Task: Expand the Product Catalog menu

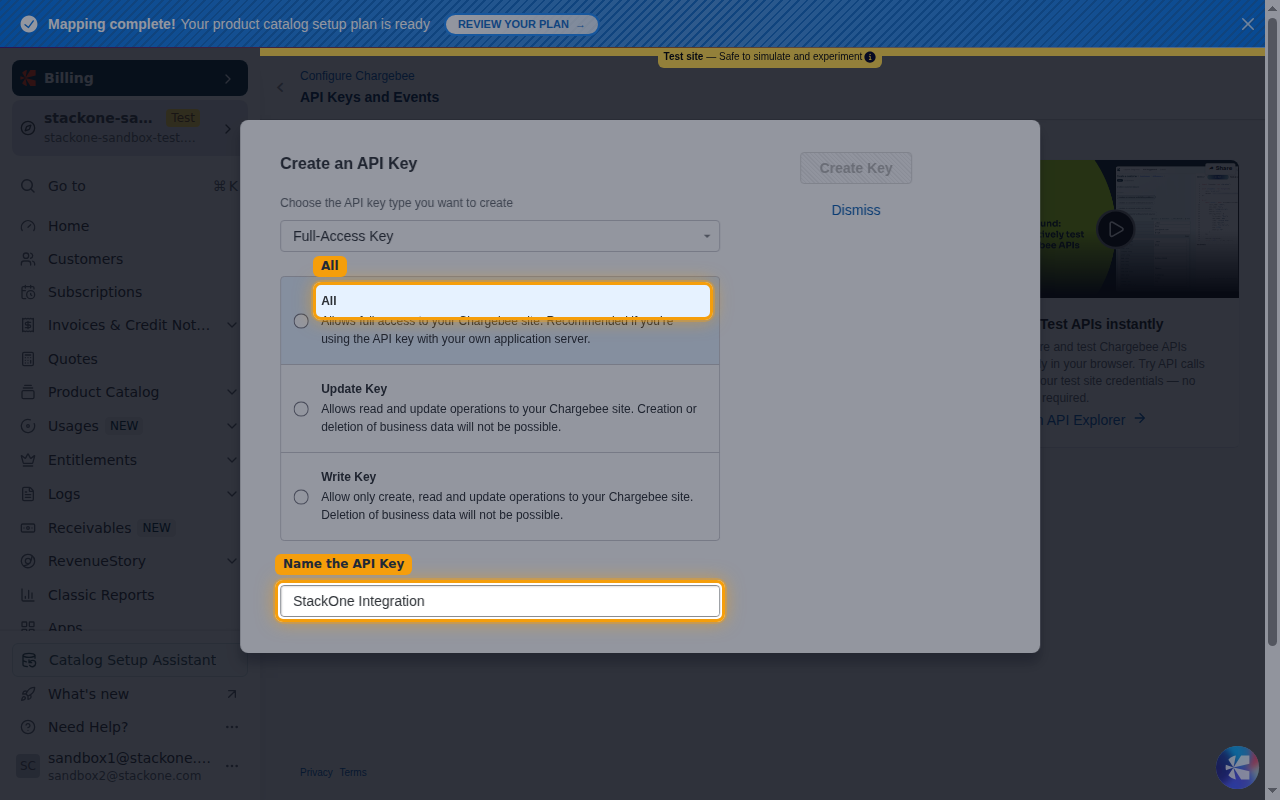Action: click(x=232, y=392)
